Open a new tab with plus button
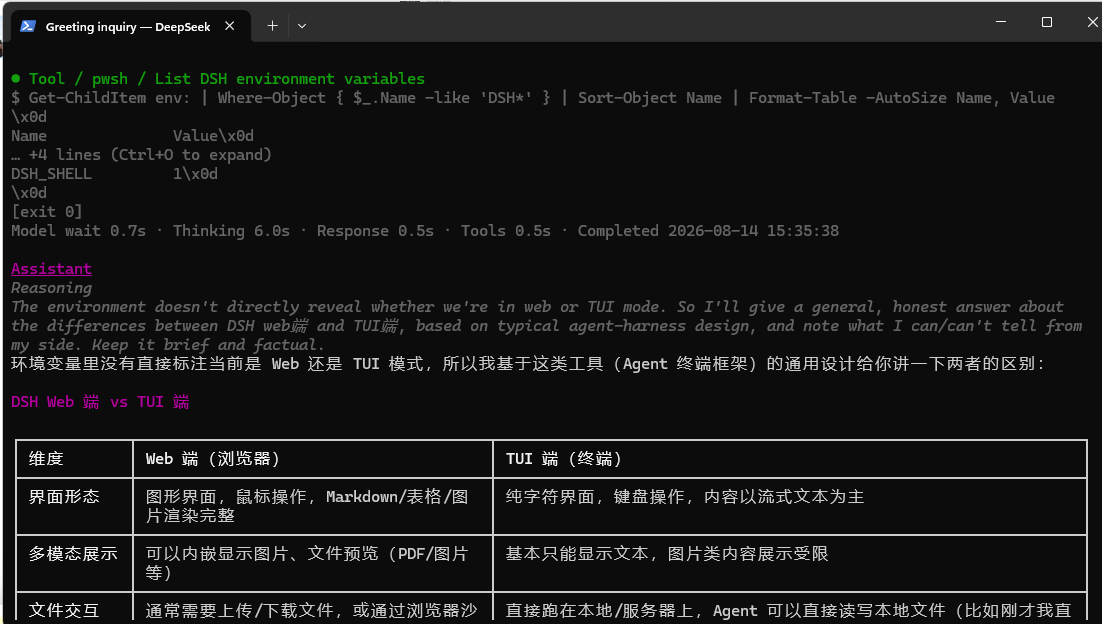This screenshot has width=1102, height=624. [x=273, y=26]
